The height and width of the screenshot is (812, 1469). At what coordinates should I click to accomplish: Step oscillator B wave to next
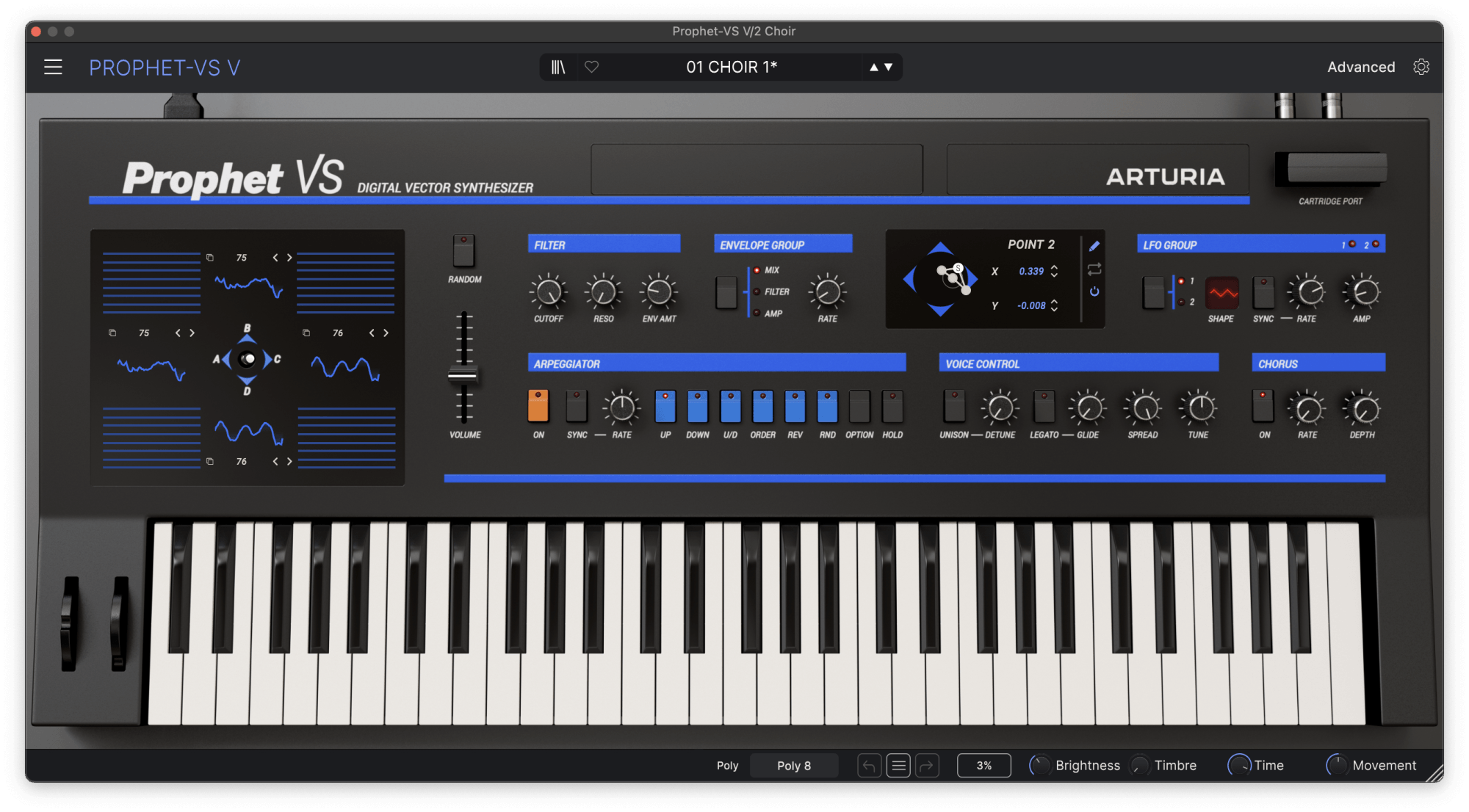pyautogui.click(x=289, y=258)
